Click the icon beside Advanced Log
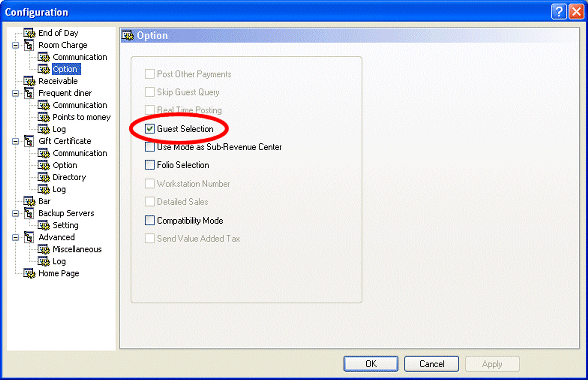Image resolution: width=588 pixels, height=380 pixels. click(x=44, y=261)
